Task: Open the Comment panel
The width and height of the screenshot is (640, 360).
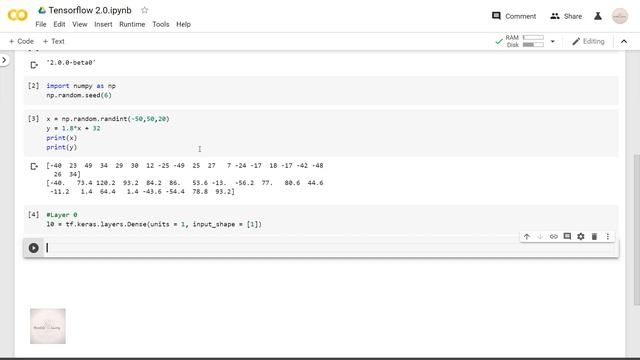Action: (514, 16)
